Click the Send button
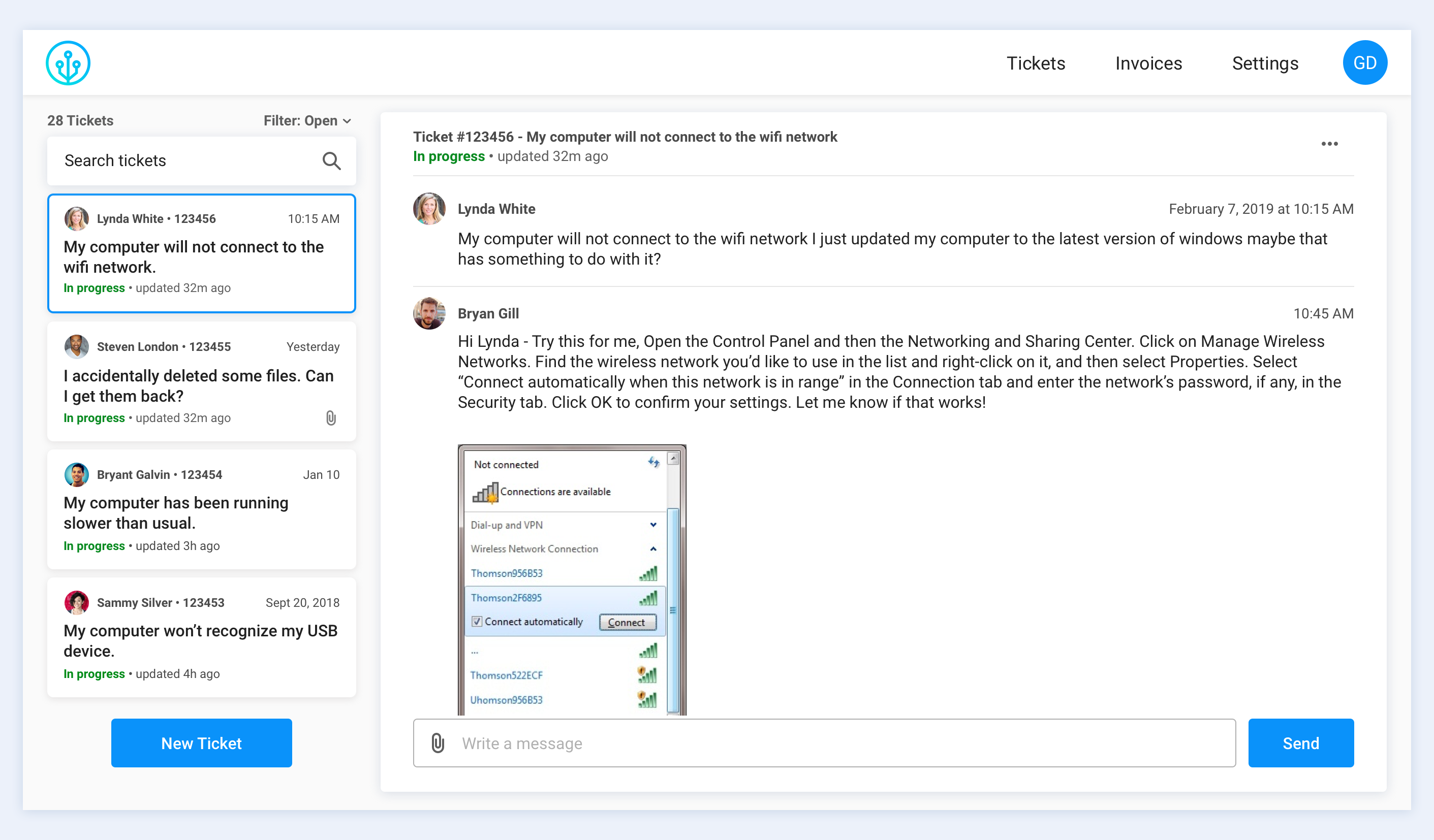 (1301, 743)
